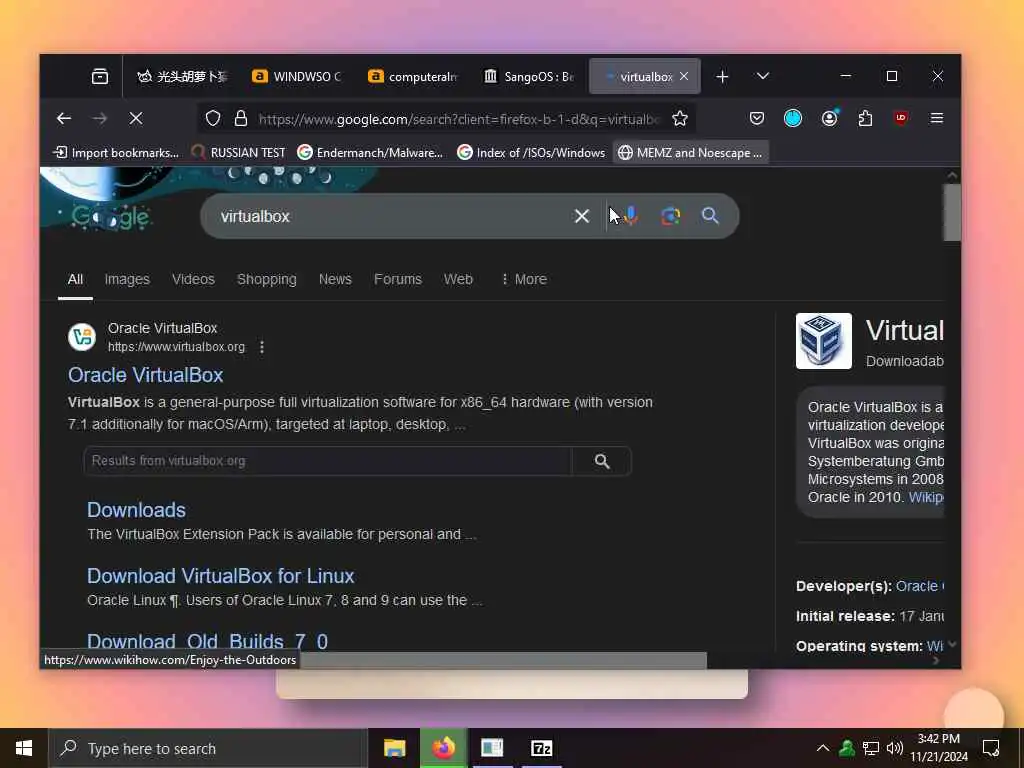Open Download VirtualBox for Linux link
Viewport: 1024px width, 768px height.
[221, 576]
